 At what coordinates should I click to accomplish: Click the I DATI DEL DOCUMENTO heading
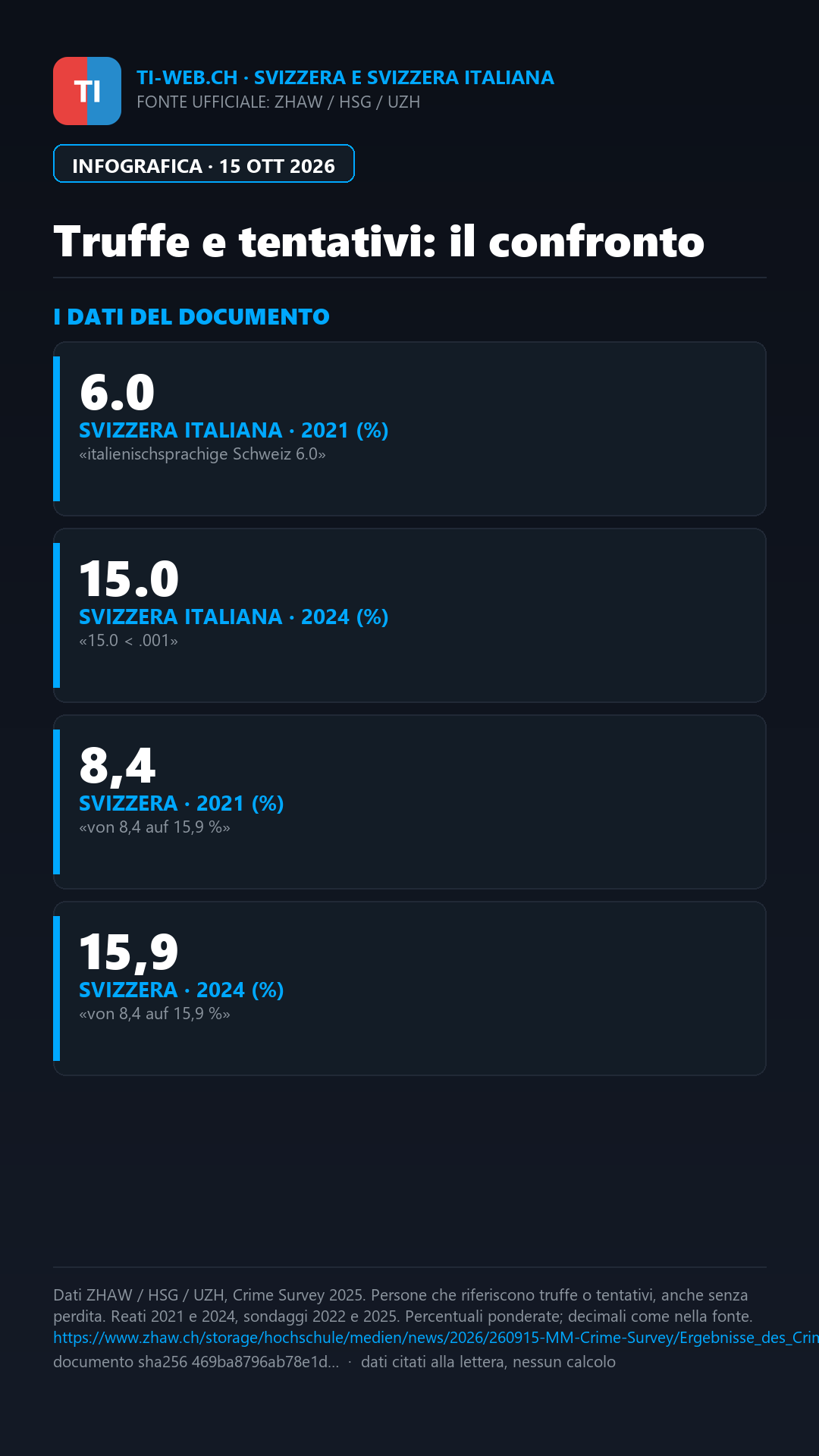pyautogui.click(x=191, y=316)
